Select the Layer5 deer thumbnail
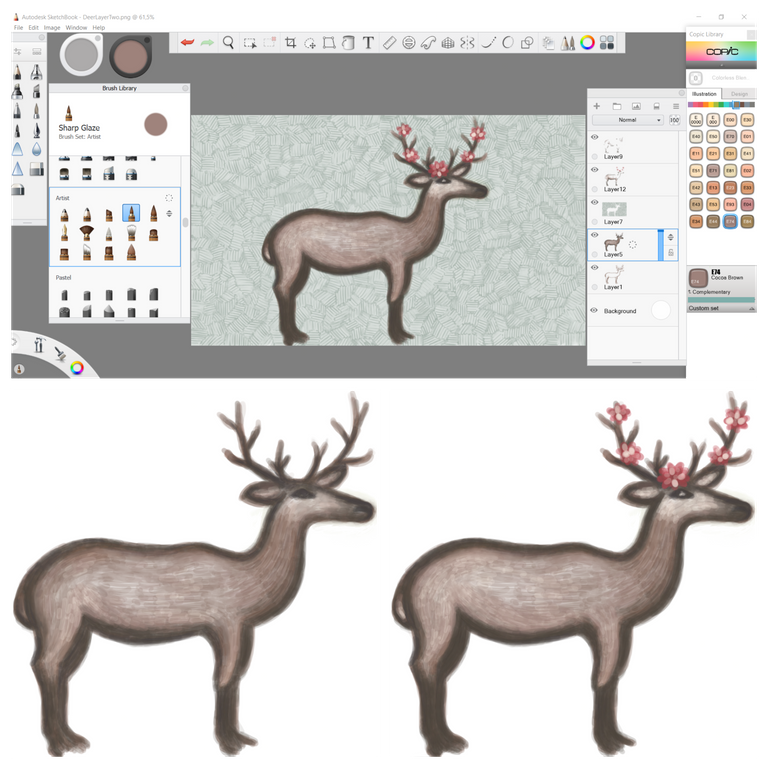 (613, 242)
